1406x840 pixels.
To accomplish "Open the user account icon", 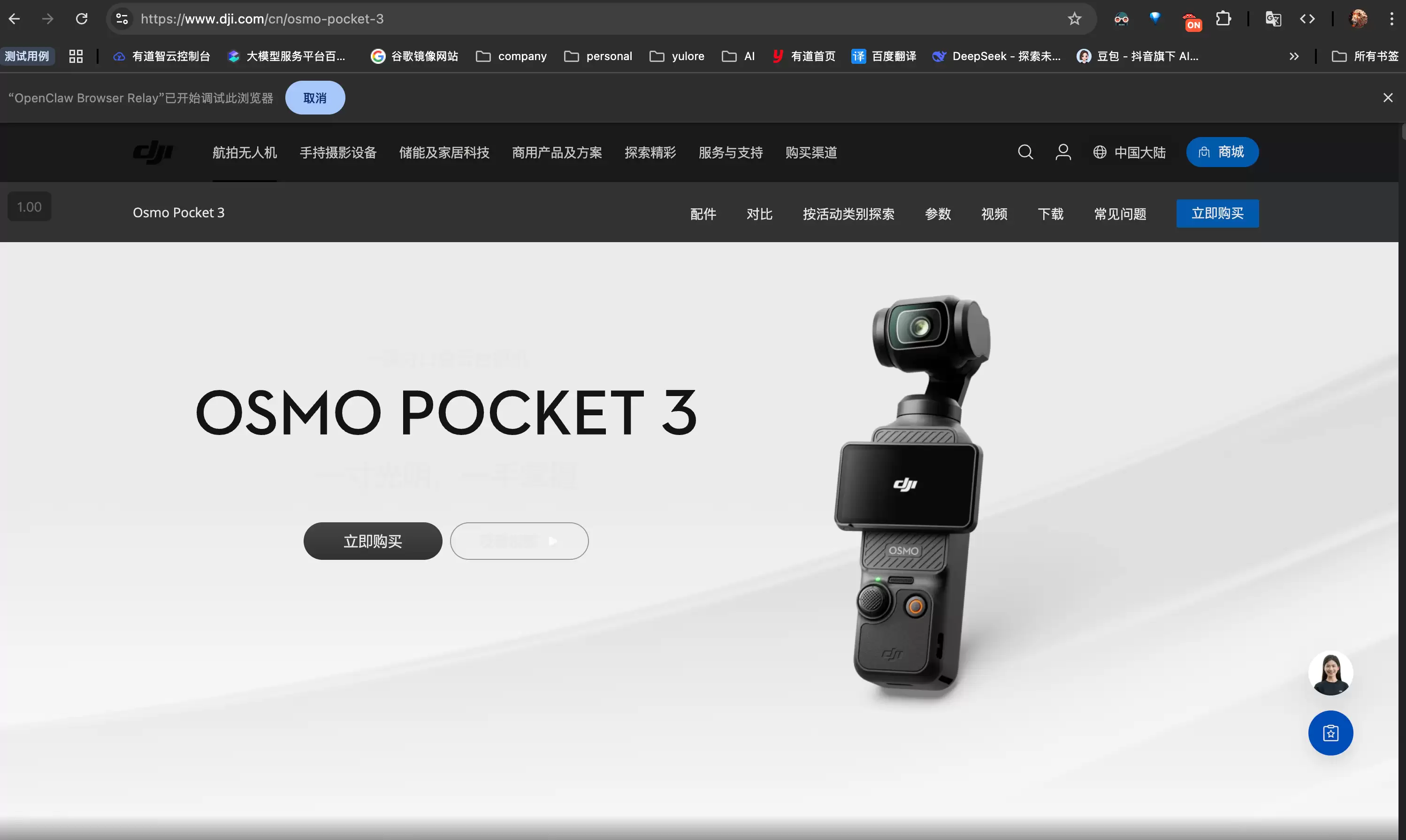I will (x=1063, y=152).
